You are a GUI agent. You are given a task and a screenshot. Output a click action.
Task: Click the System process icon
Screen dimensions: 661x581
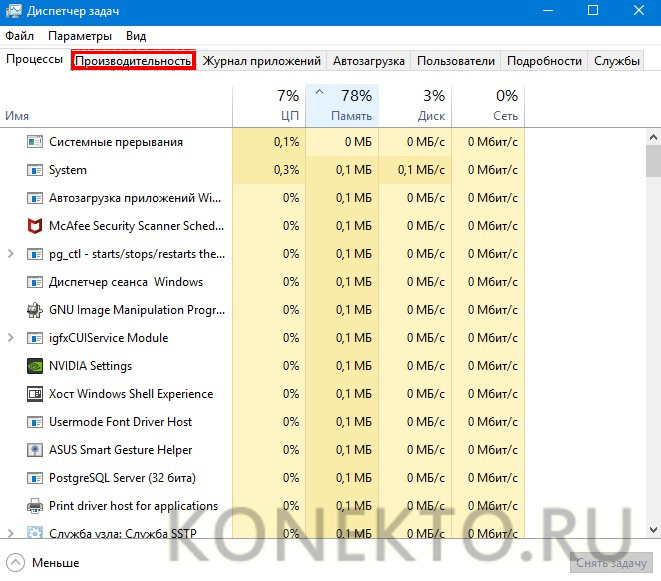[x=35, y=170]
